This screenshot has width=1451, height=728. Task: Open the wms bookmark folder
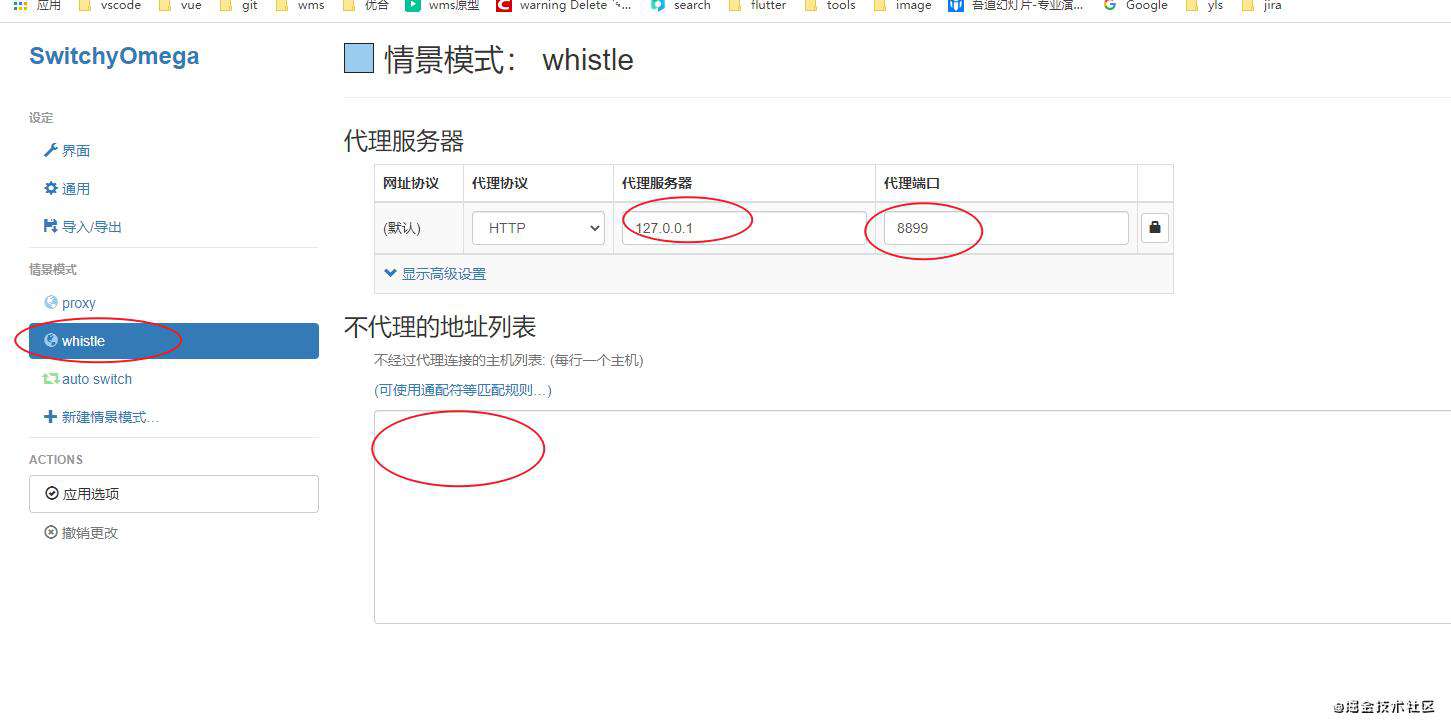[300, 5]
